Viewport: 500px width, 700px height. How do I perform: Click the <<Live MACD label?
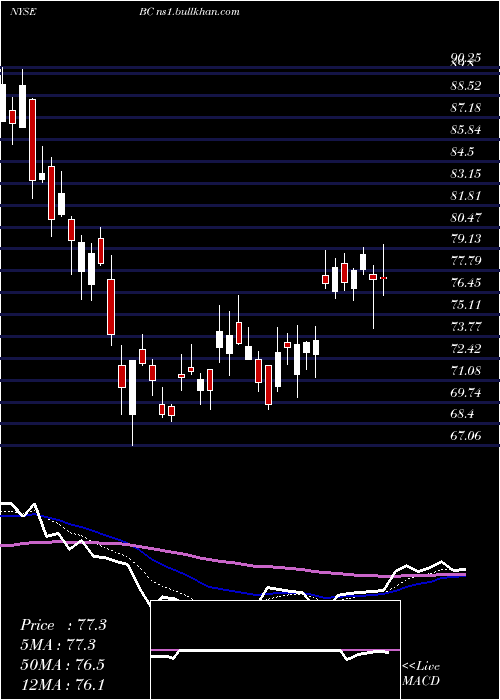[421, 674]
